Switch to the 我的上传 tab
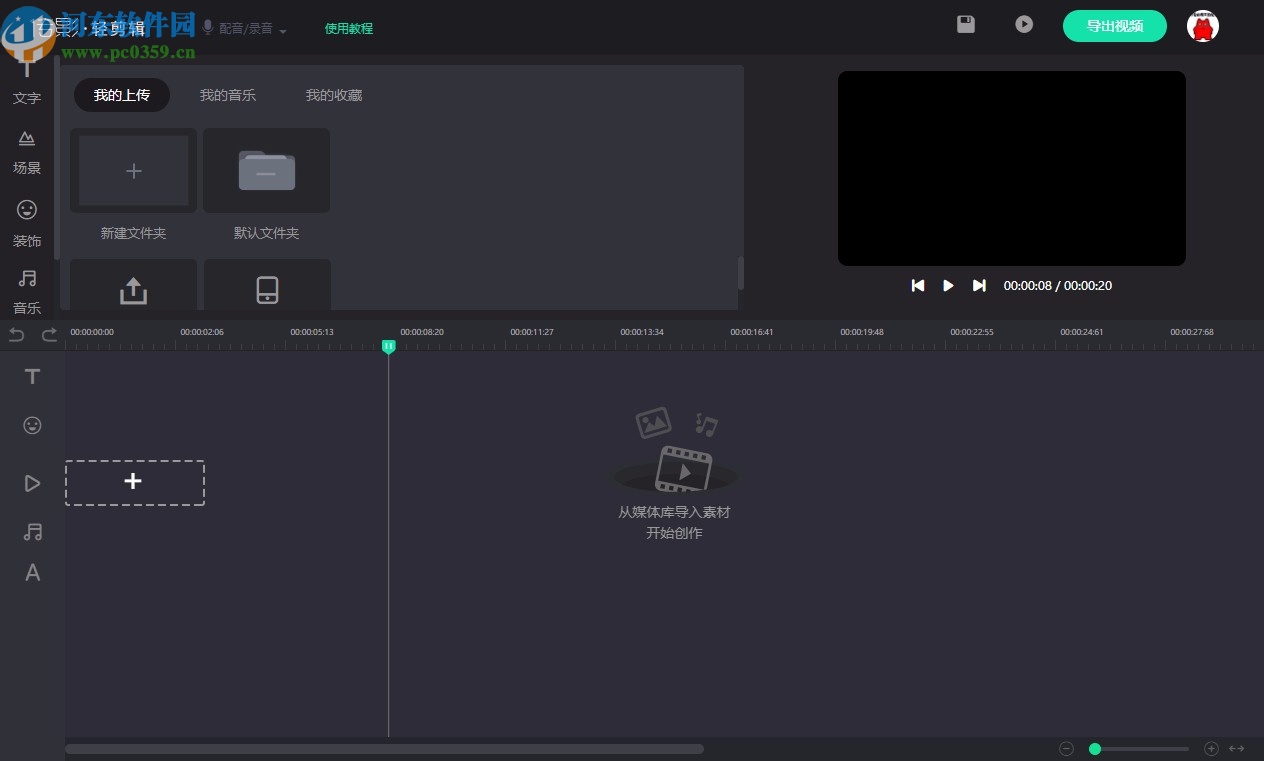Image resolution: width=1264 pixels, height=761 pixels. pyautogui.click(x=122, y=95)
